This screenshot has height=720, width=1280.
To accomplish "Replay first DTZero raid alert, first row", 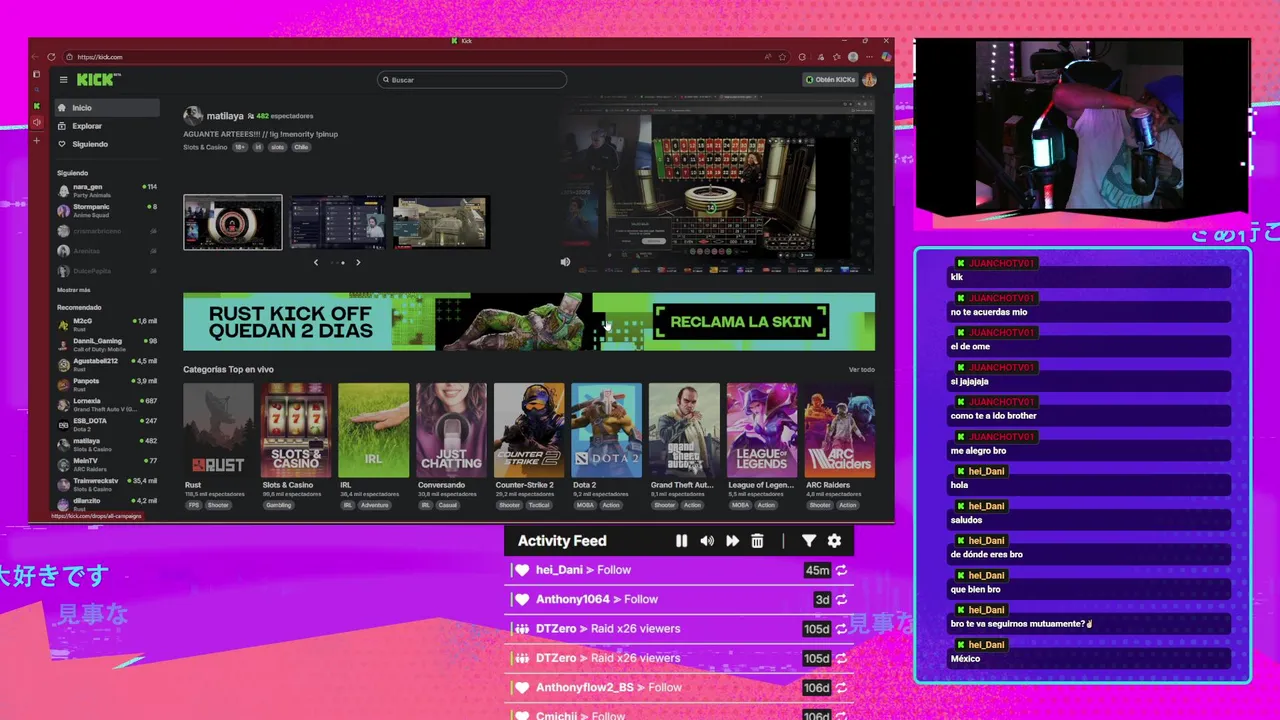I will point(842,629).
